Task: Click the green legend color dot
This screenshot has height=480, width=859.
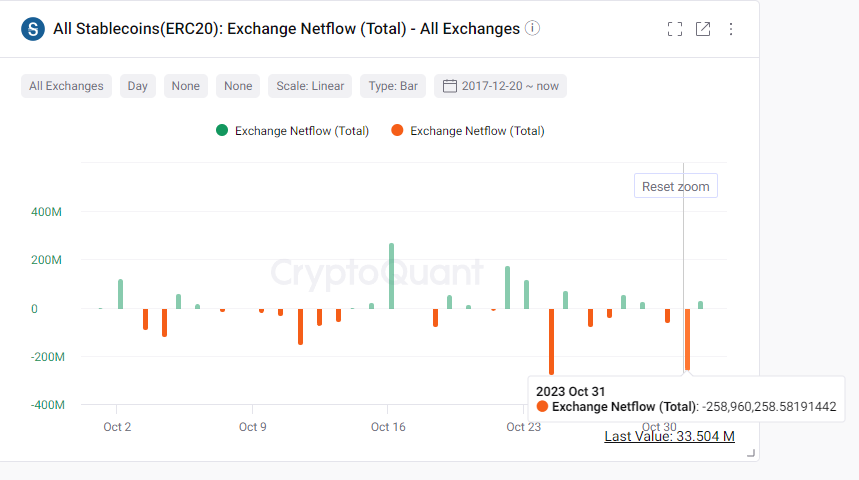Action: (222, 130)
